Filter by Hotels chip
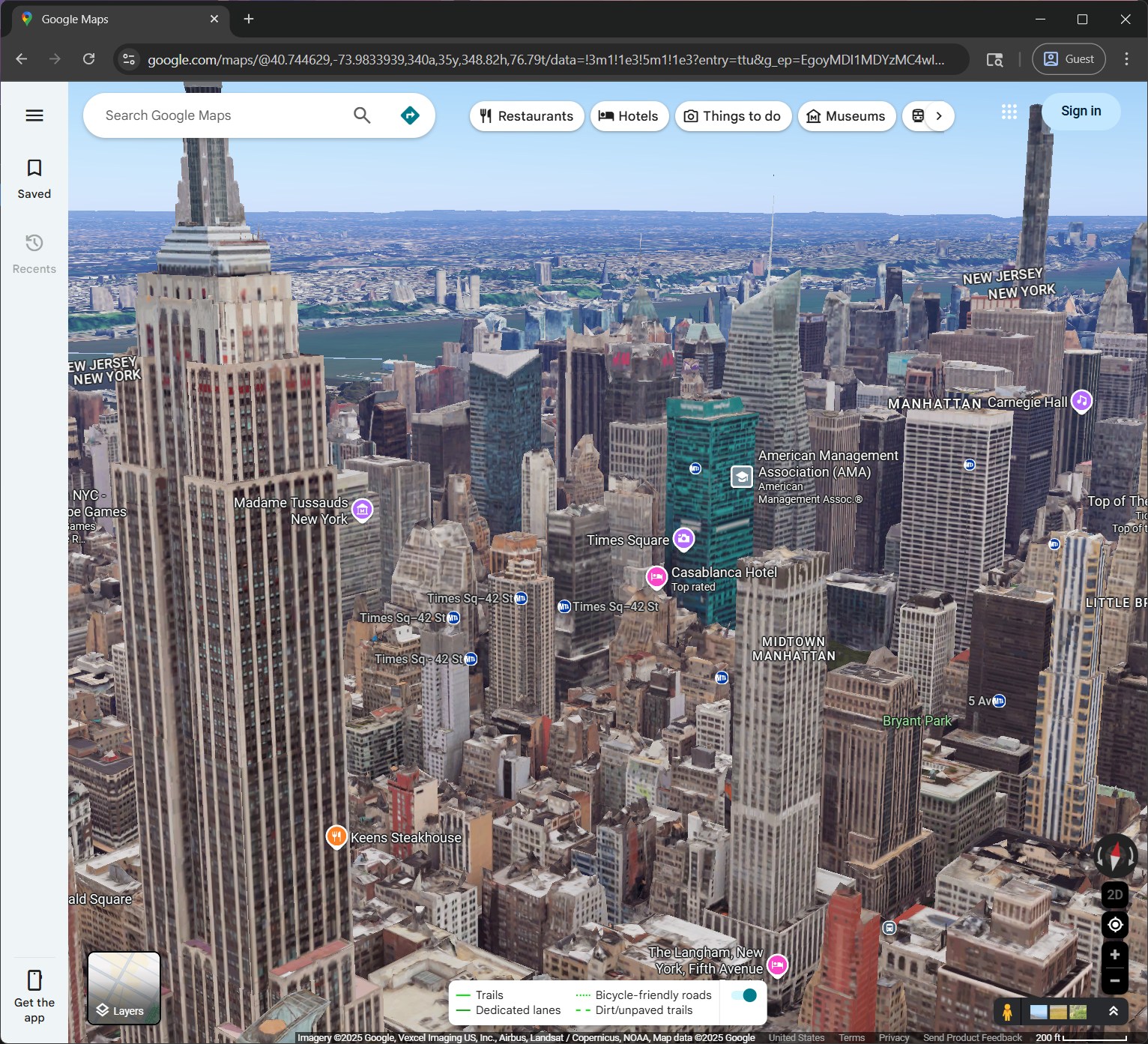The height and width of the screenshot is (1044, 1148). pos(629,116)
